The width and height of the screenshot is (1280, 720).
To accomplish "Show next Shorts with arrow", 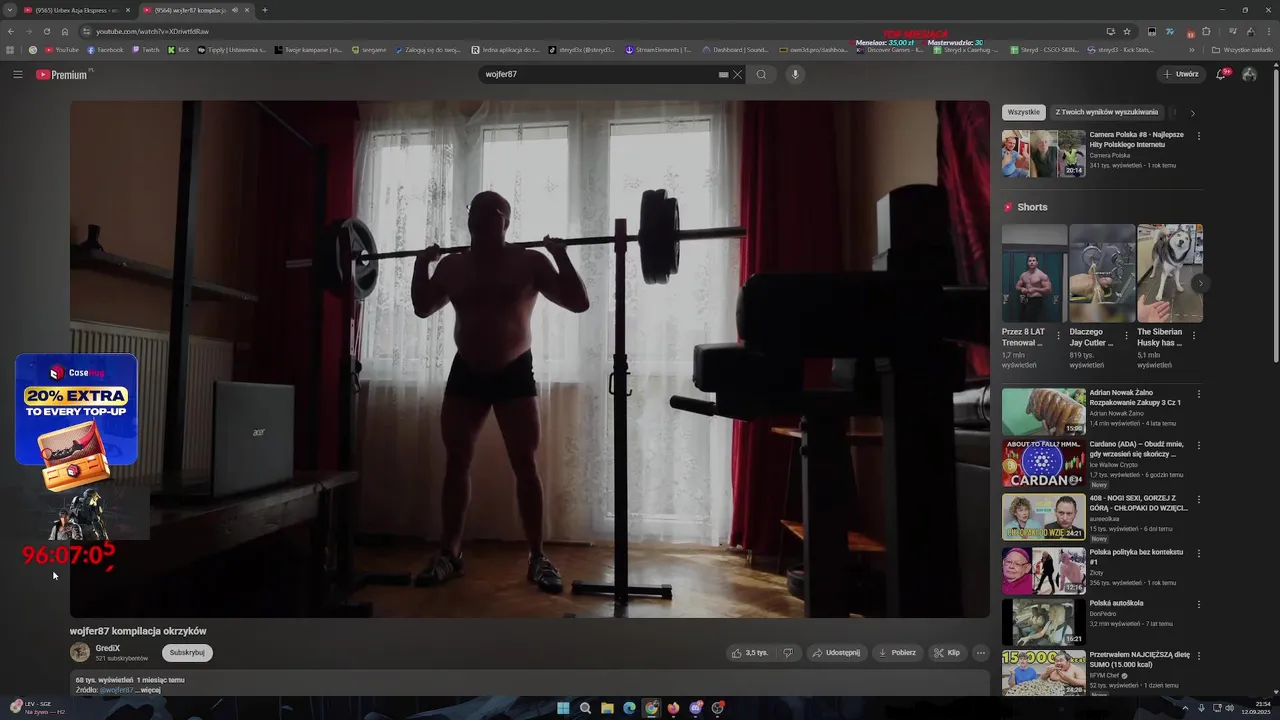I will pos(1200,284).
